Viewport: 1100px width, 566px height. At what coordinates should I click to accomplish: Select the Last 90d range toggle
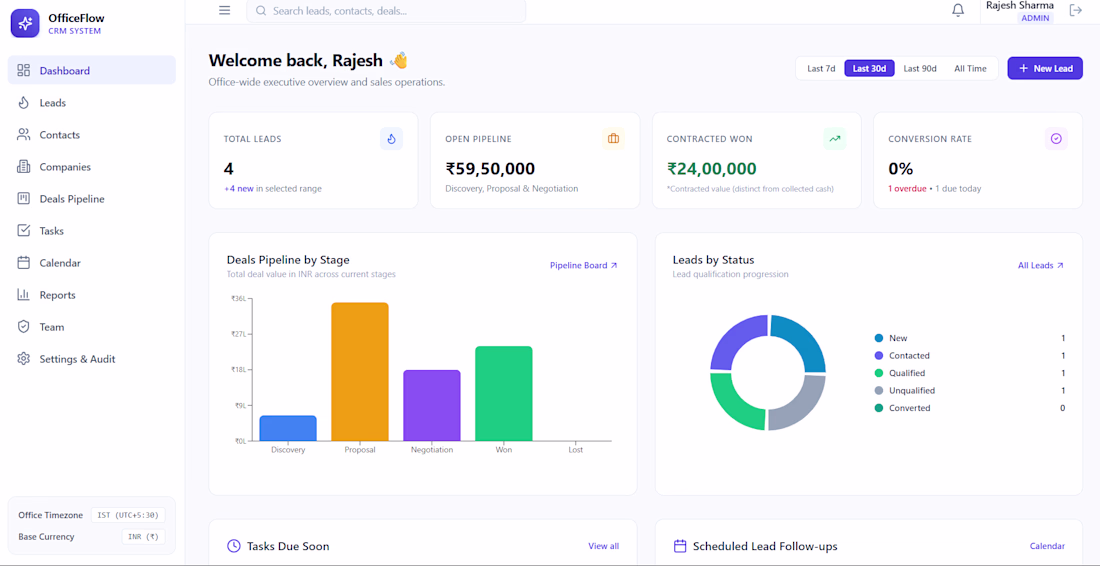tap(920, 68)
